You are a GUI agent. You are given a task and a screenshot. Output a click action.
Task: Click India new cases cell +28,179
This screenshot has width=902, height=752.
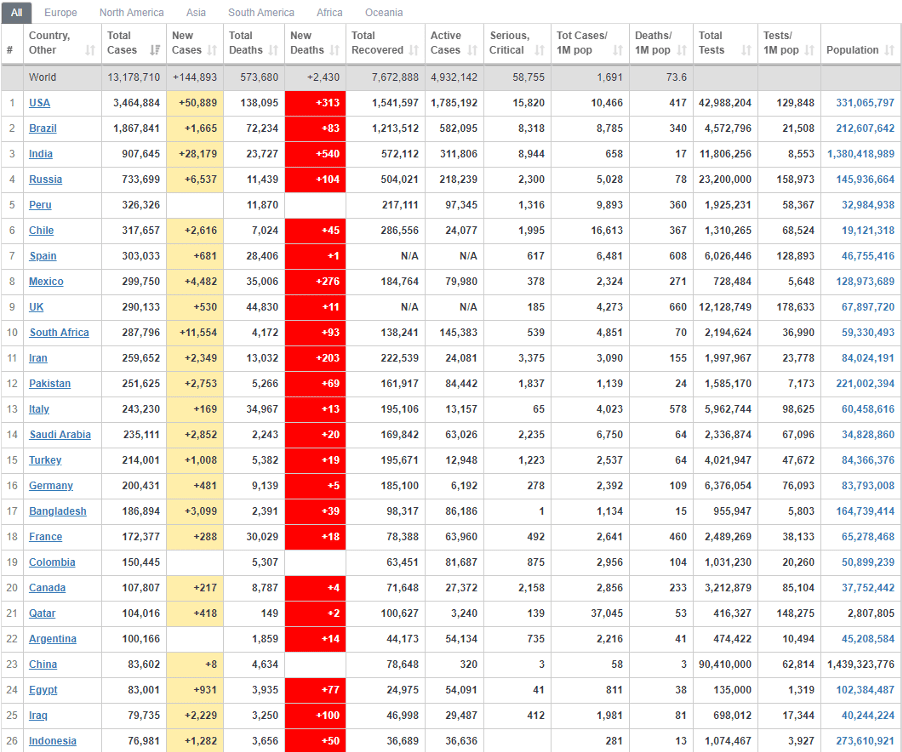coord(195,154)
